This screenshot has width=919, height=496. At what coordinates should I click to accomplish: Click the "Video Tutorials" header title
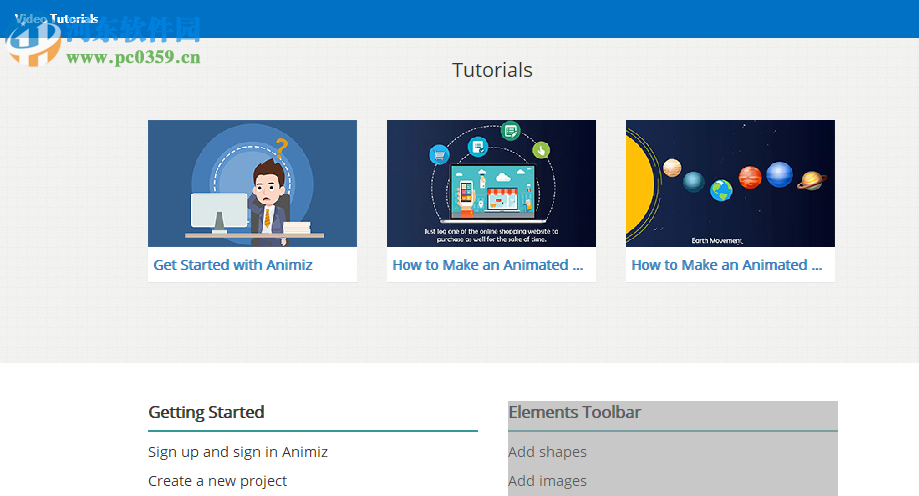(57, 19)
